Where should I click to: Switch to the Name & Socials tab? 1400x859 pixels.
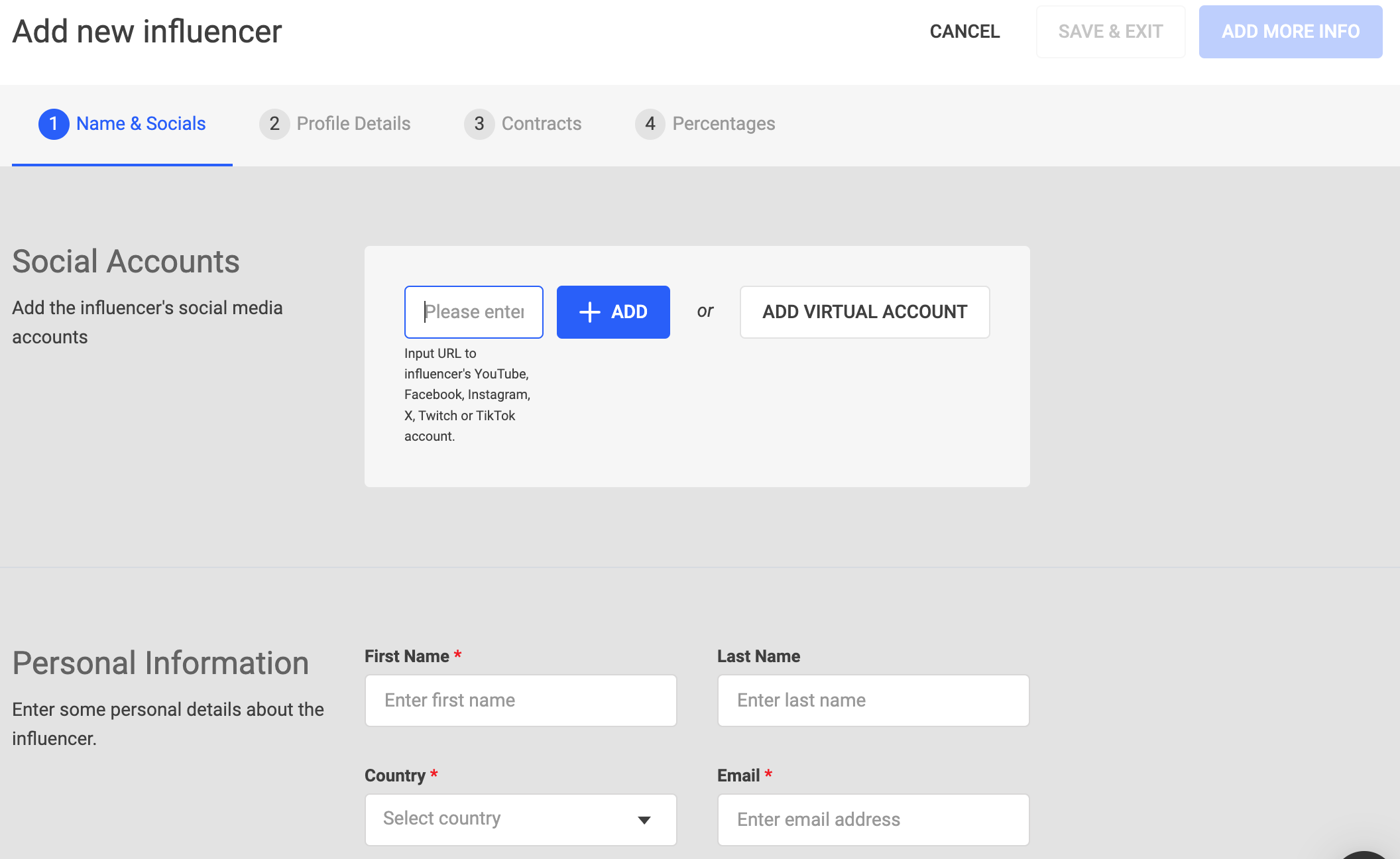click(141, 124)
